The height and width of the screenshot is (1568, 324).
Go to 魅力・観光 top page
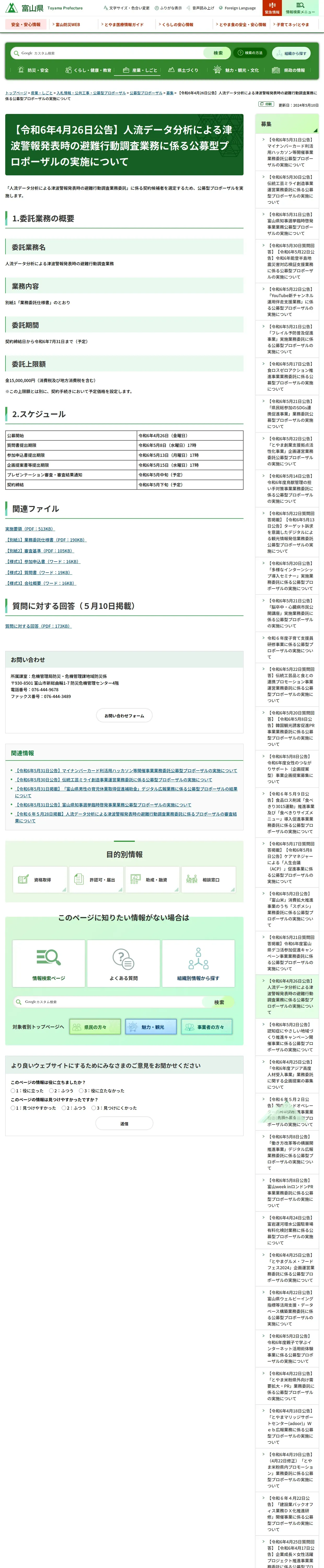[x=151, y=1027]
